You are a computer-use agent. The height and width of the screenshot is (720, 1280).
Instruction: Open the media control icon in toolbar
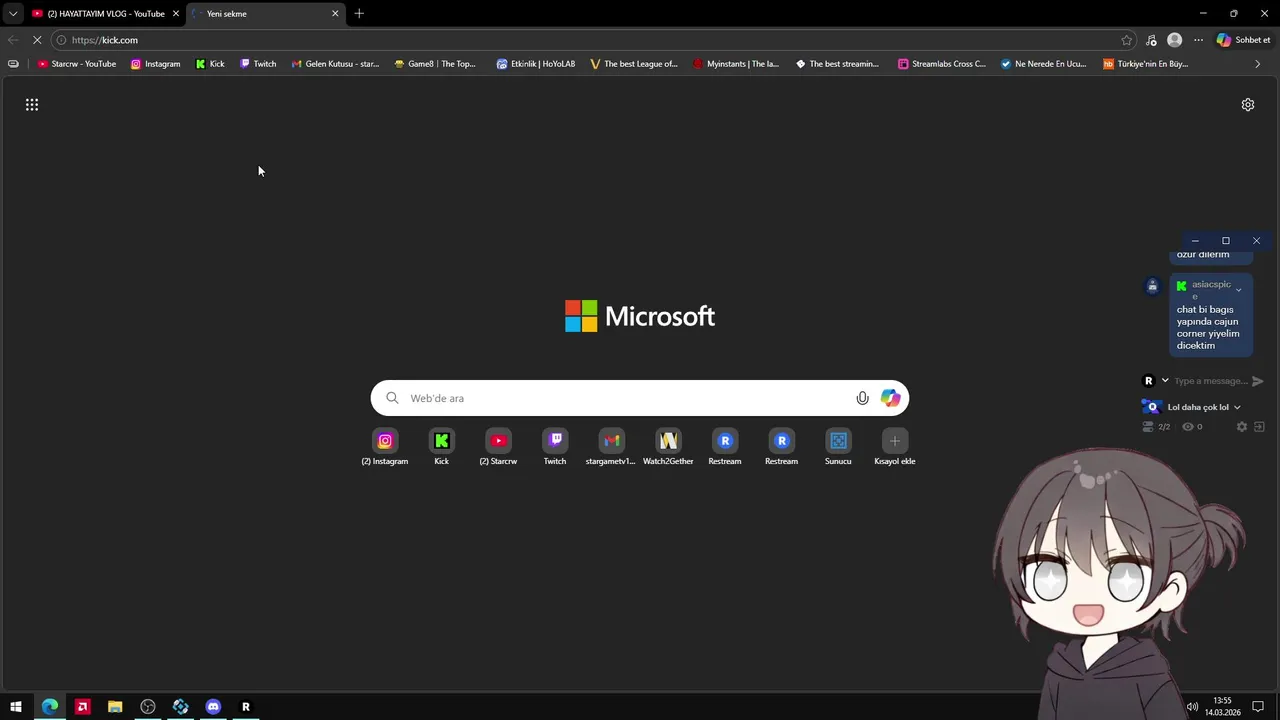pyautogui.click(x=1152, y=40)
